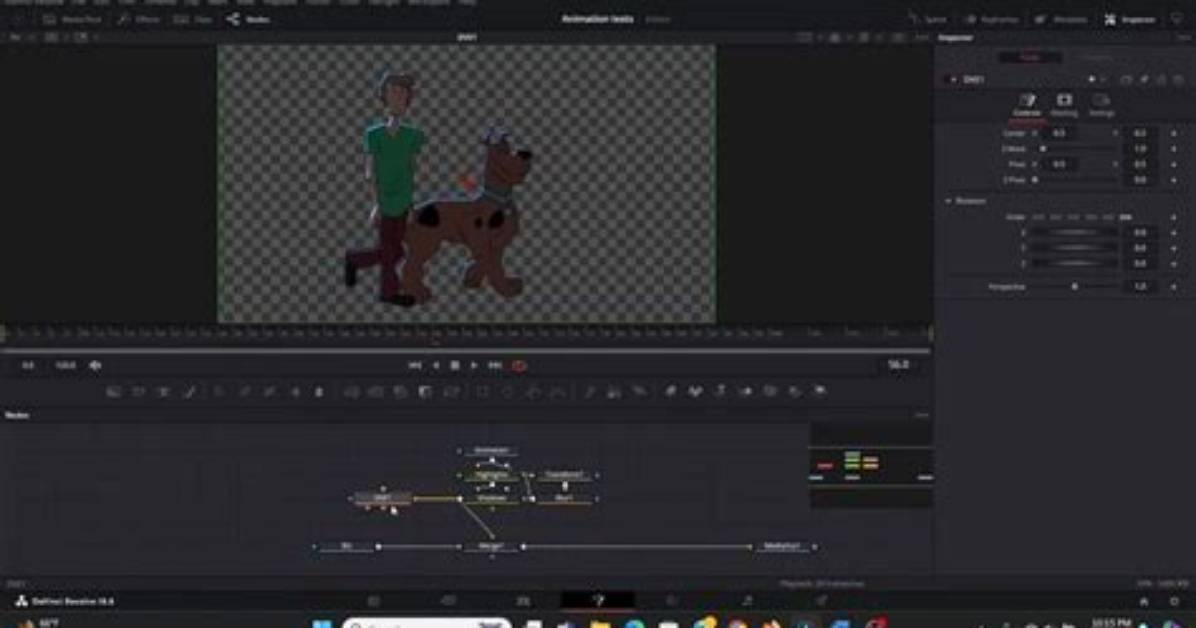Select the Rectangle mask tool
This screenshot has height=628, width=1196.
pos(483,391)
